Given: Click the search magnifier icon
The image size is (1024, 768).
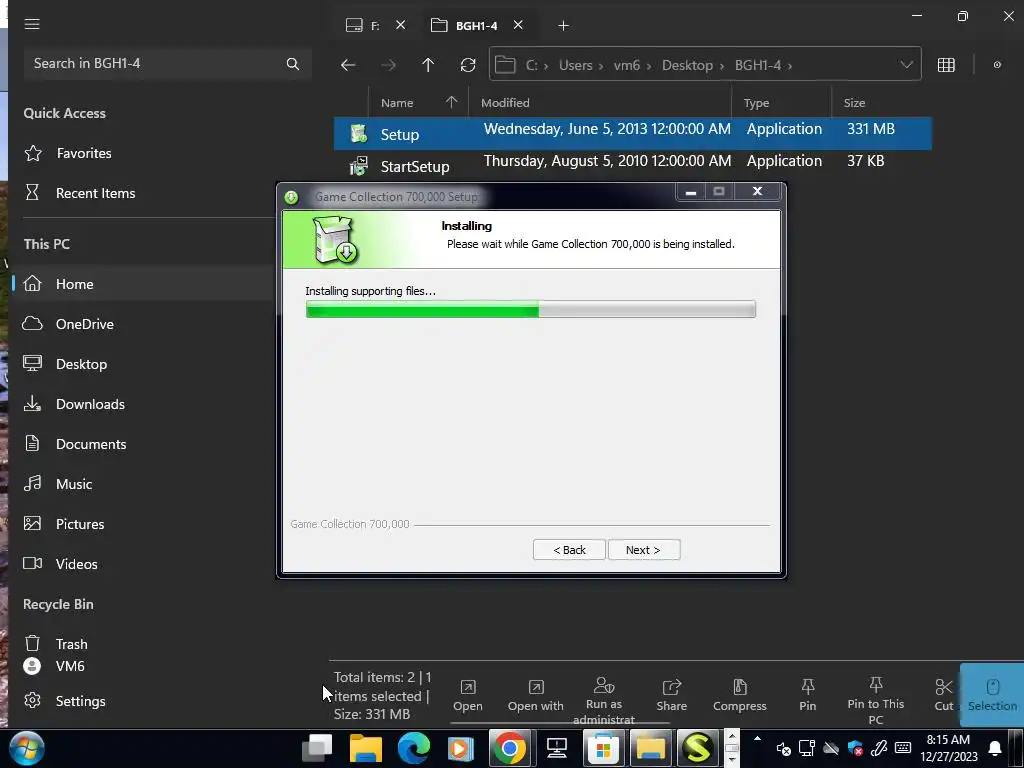Looking at the screenshot, I should point(293,64).
